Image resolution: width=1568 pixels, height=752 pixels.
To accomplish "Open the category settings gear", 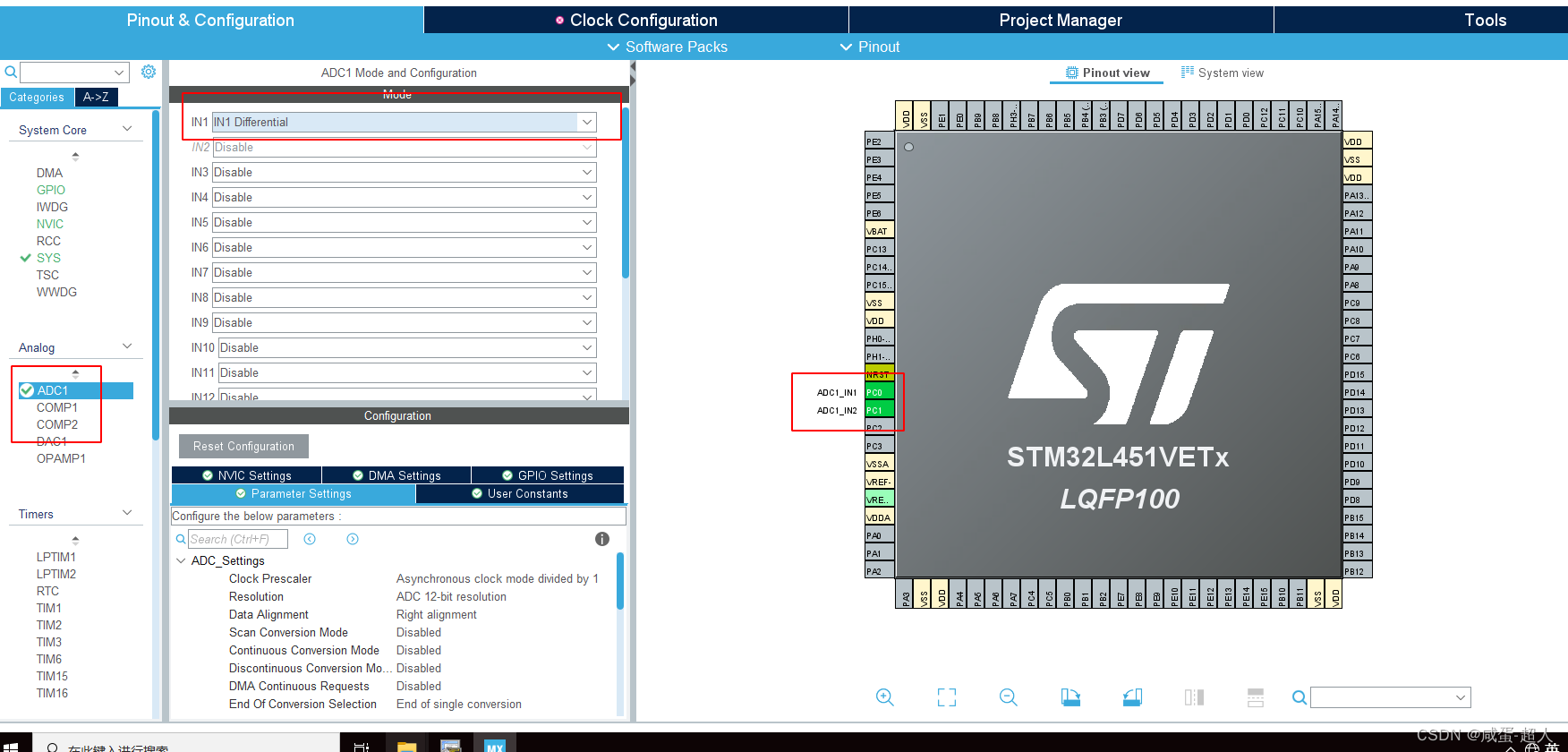I will click(149, 72).
